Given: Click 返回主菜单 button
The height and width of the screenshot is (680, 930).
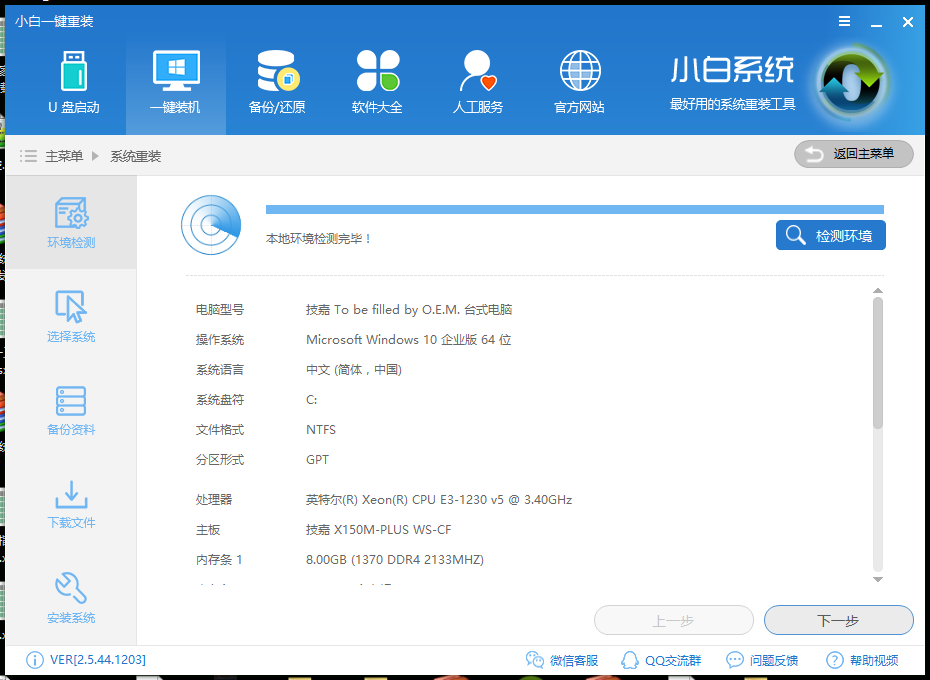Looking at the screenshot, I should tap(853, 154).
